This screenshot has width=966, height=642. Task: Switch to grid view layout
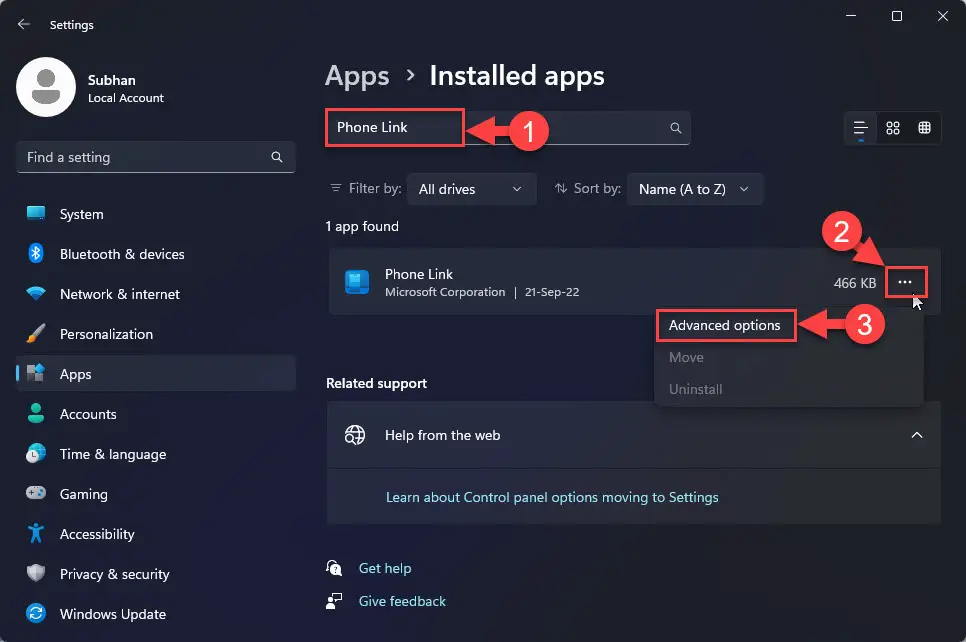click(892, 128)
